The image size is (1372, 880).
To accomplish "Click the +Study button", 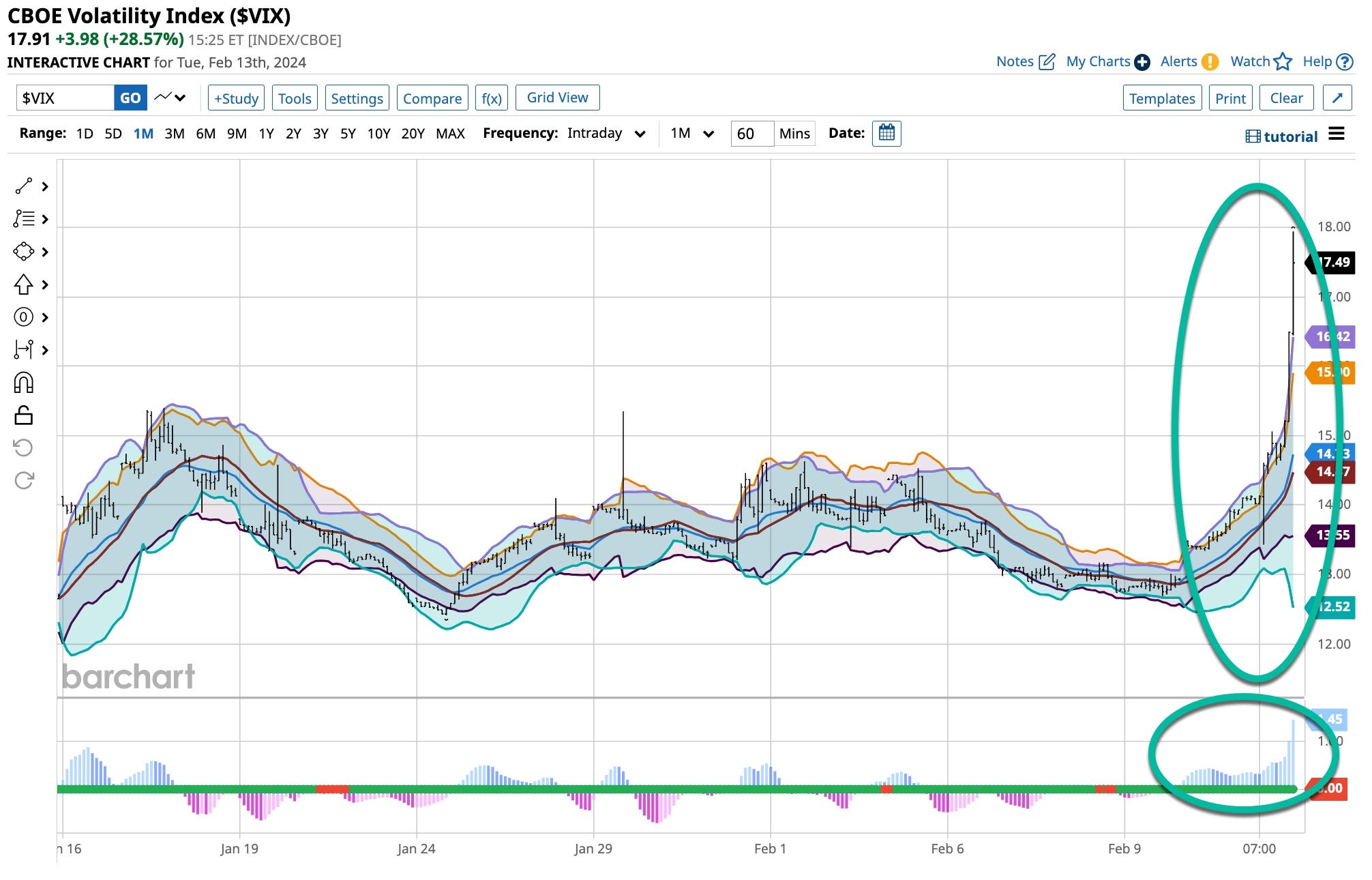I will 236,98.
